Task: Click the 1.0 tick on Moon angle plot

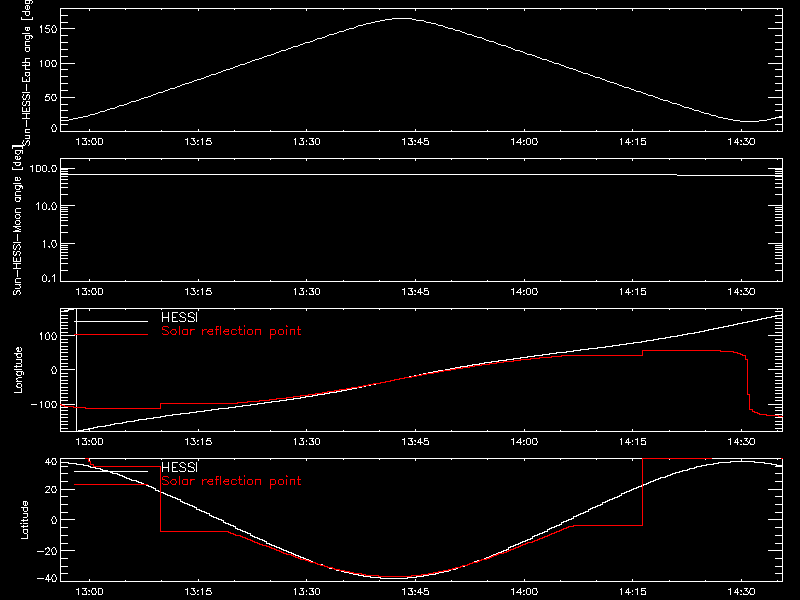Action: [x=48, y=244]
